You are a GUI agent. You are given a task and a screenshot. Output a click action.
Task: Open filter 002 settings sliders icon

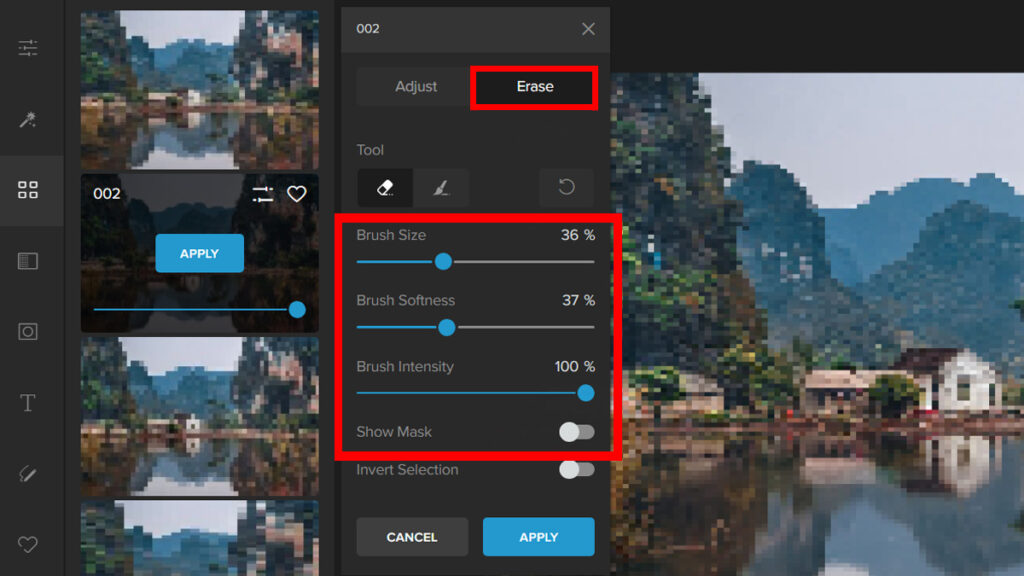(263, 194)
